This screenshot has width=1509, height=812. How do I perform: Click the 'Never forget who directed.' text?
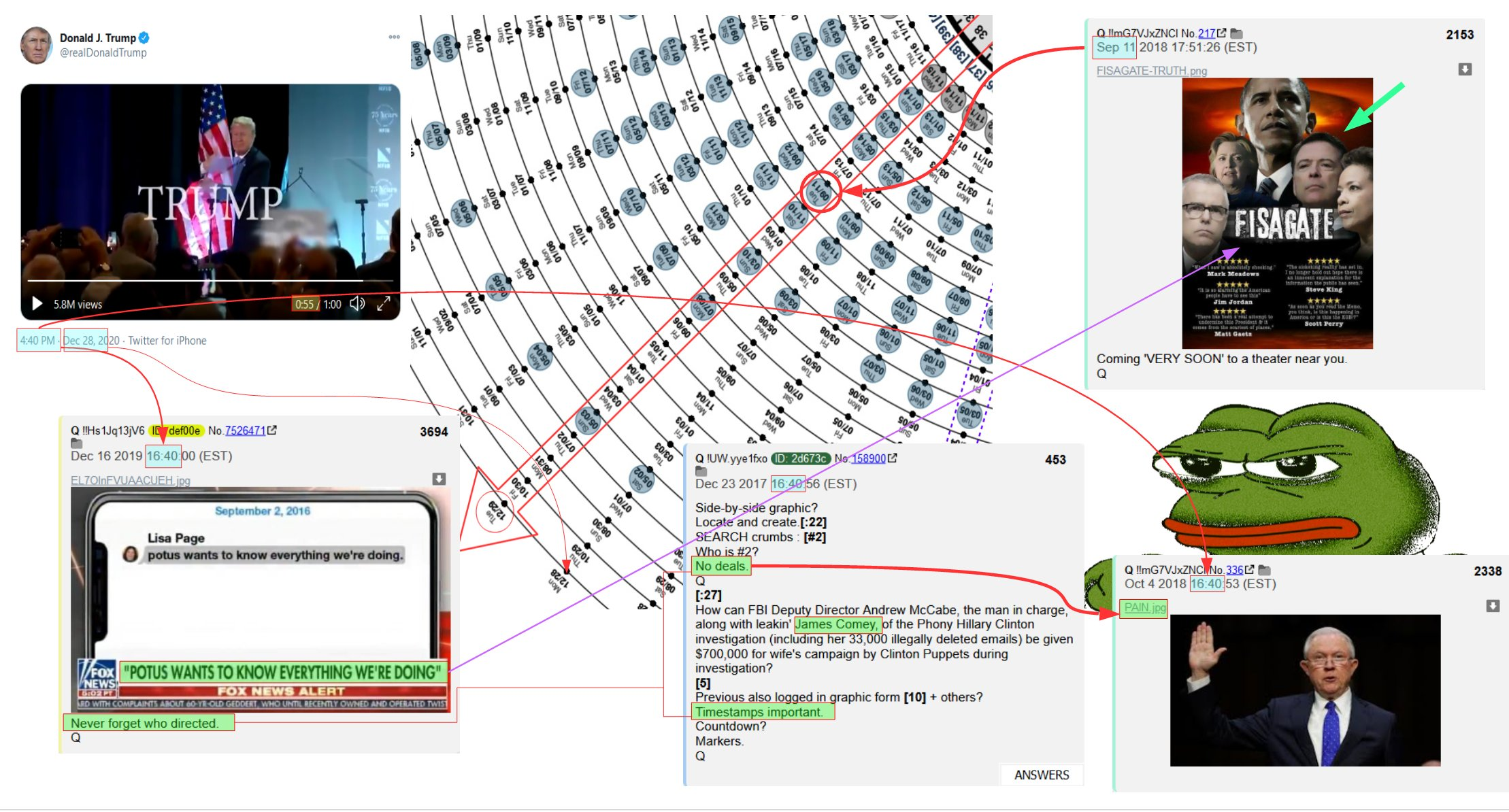(145, 724)
